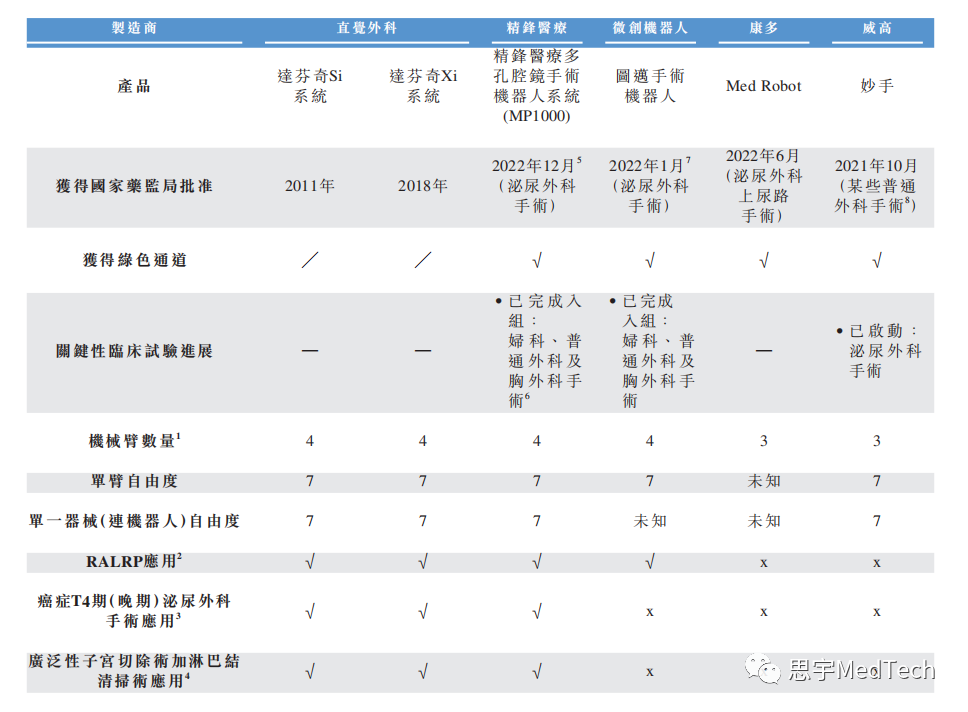Select 機械臂數量 value 4 for 達芬奇Si
The height and width of the screenshot is (712, 968).
pyautogui.click(x=310, y=442)
